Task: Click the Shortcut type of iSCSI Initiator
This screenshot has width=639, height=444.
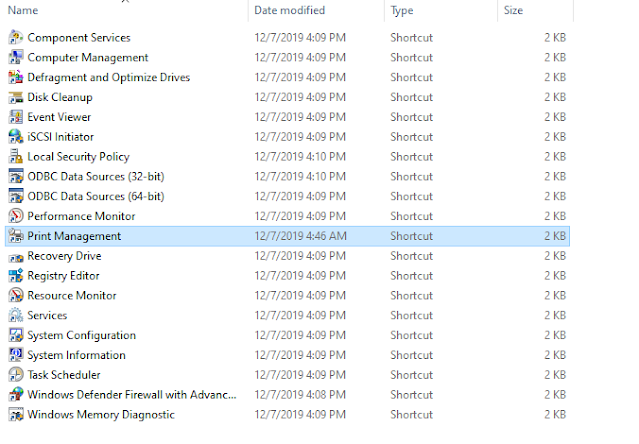Action: [x=412, y=137]
